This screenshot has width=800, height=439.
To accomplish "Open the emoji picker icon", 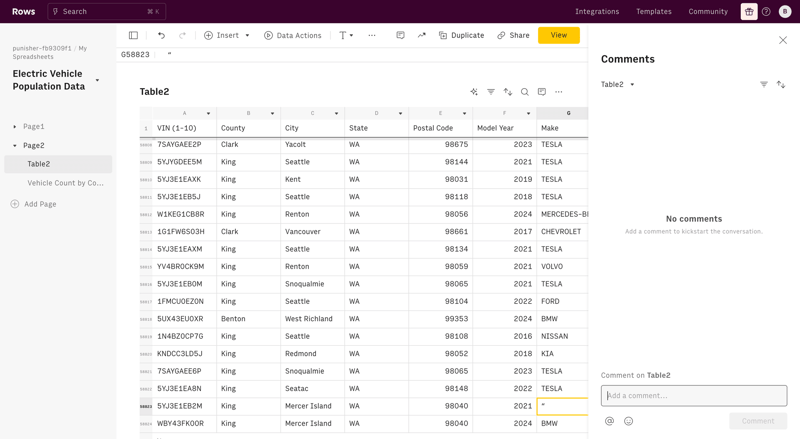I will 629,421.
